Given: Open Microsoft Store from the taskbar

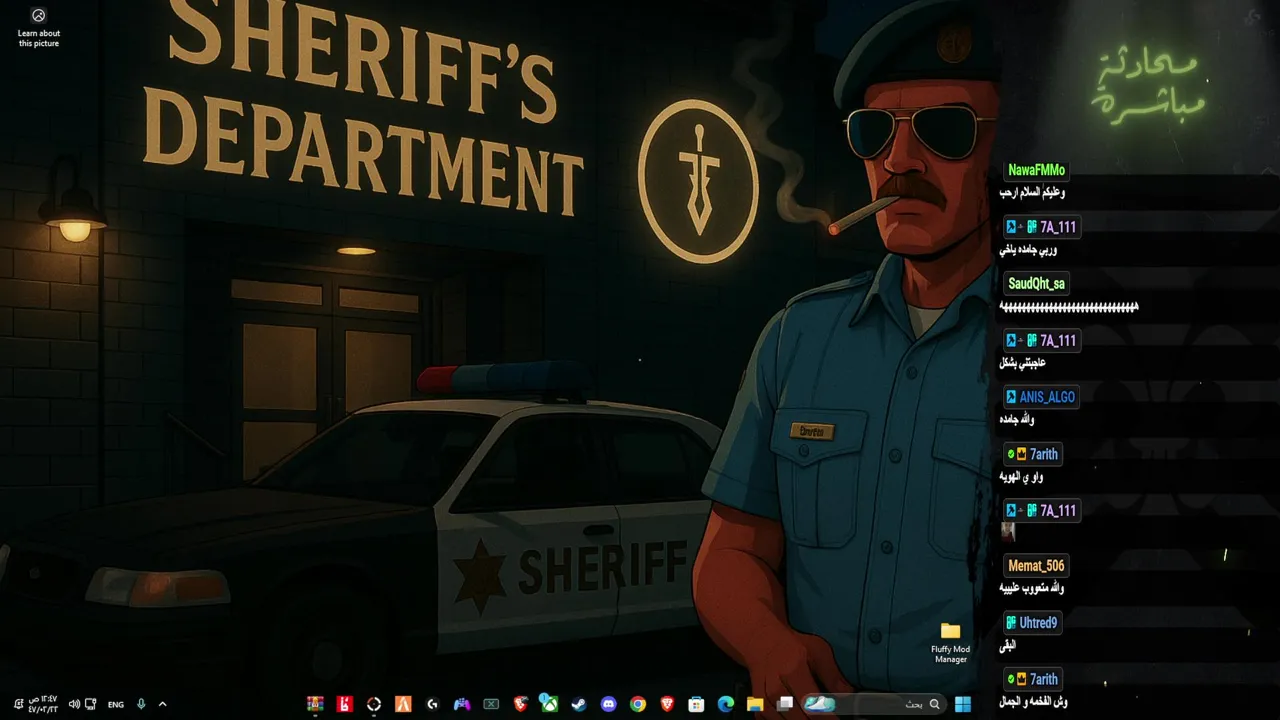Looking at the screenshot, I should tap(696, 704).
